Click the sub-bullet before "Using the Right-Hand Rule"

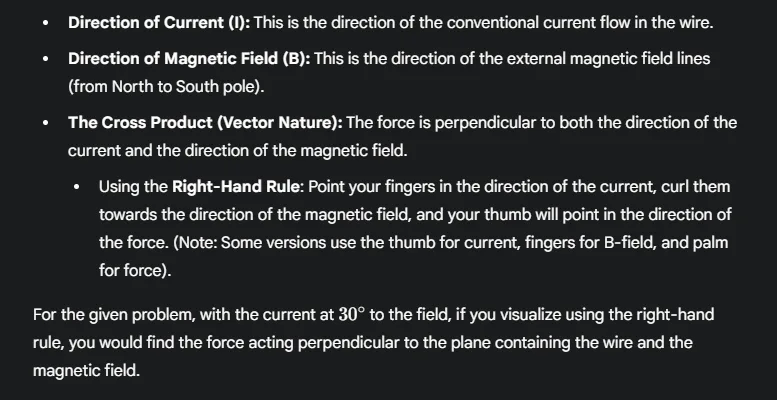pyautogui.click(x=78, y=187)
